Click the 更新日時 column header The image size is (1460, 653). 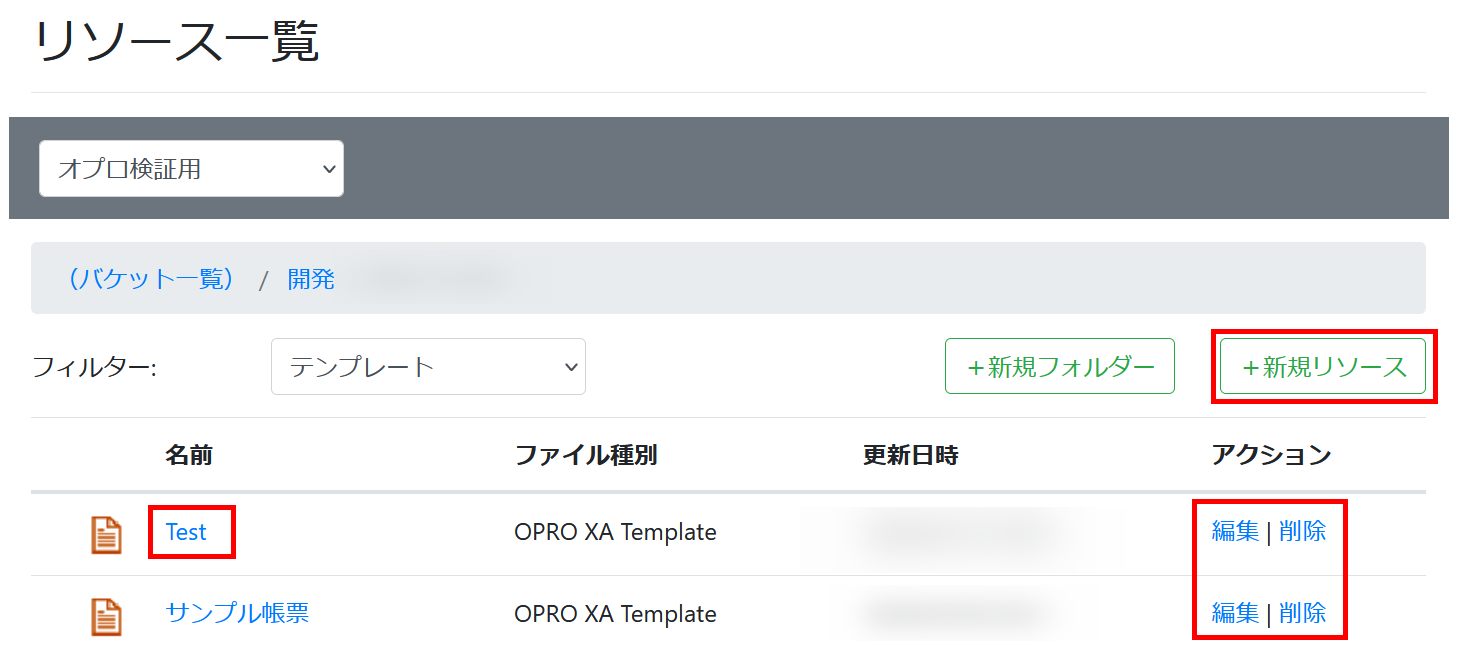pos(910,456)
